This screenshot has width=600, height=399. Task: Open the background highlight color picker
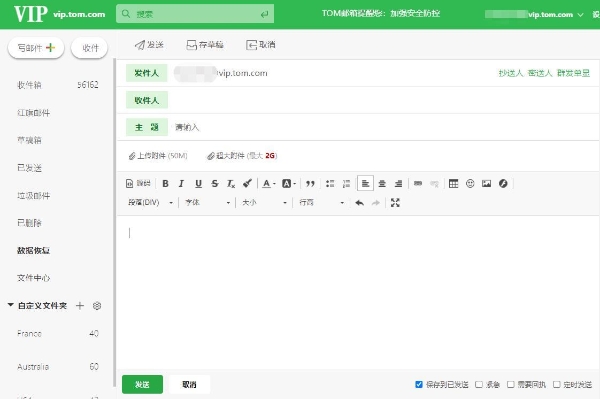(x=289, y=184)
